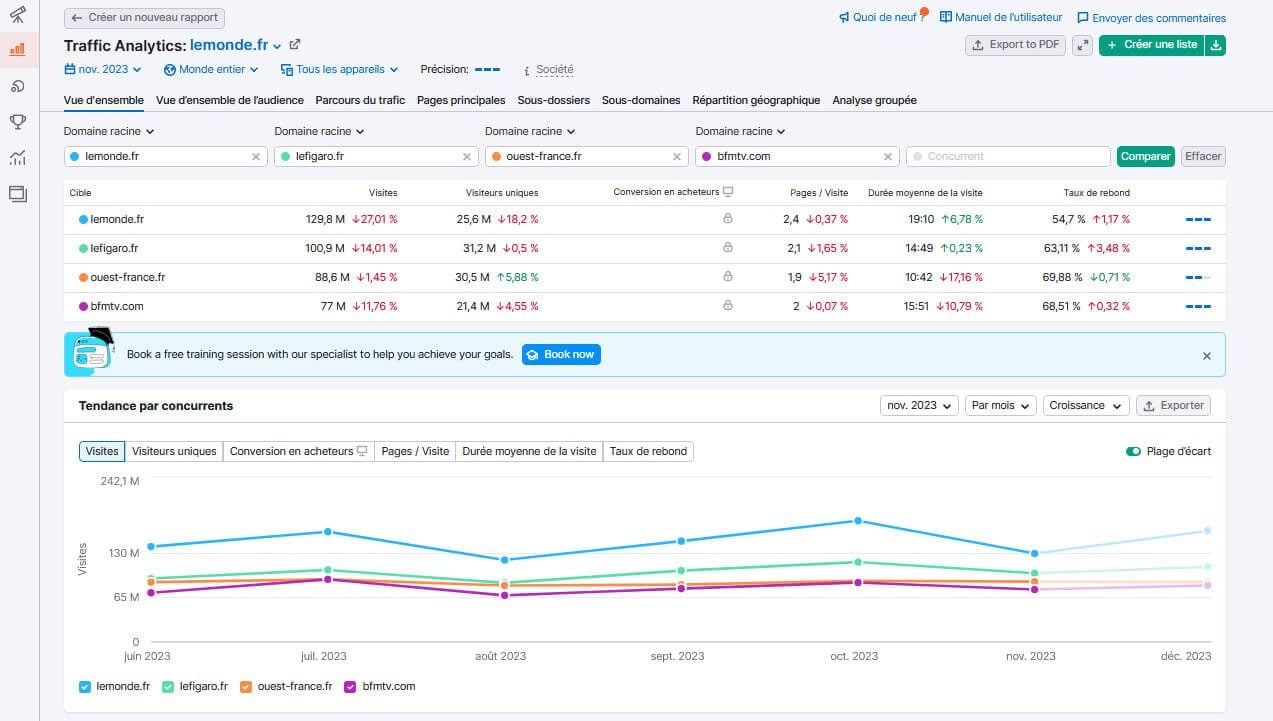The image size is (1273, 721).
Task: Click the precision dashes in ouest-france.fr row
Action: click(x=1198, y=277)
